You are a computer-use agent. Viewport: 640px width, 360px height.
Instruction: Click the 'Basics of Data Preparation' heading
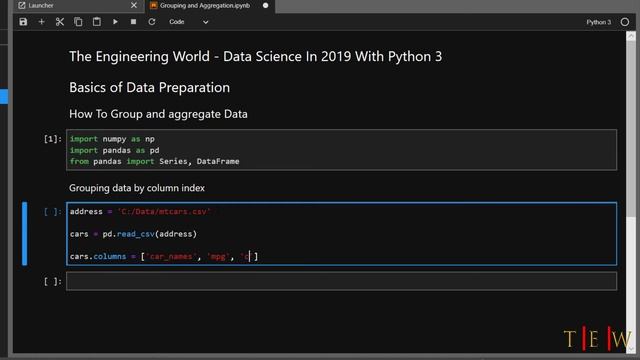149,87
